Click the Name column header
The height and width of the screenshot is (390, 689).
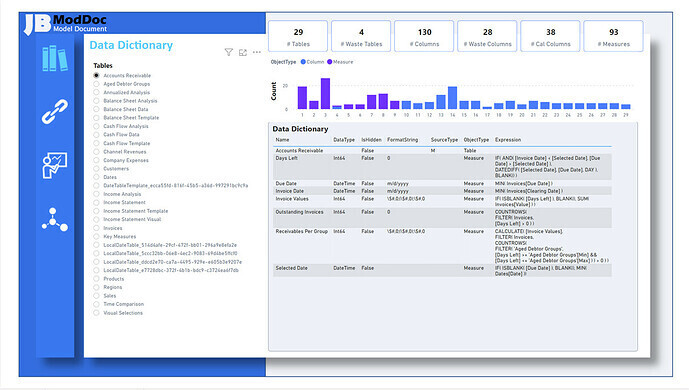[x=283, y=140]
